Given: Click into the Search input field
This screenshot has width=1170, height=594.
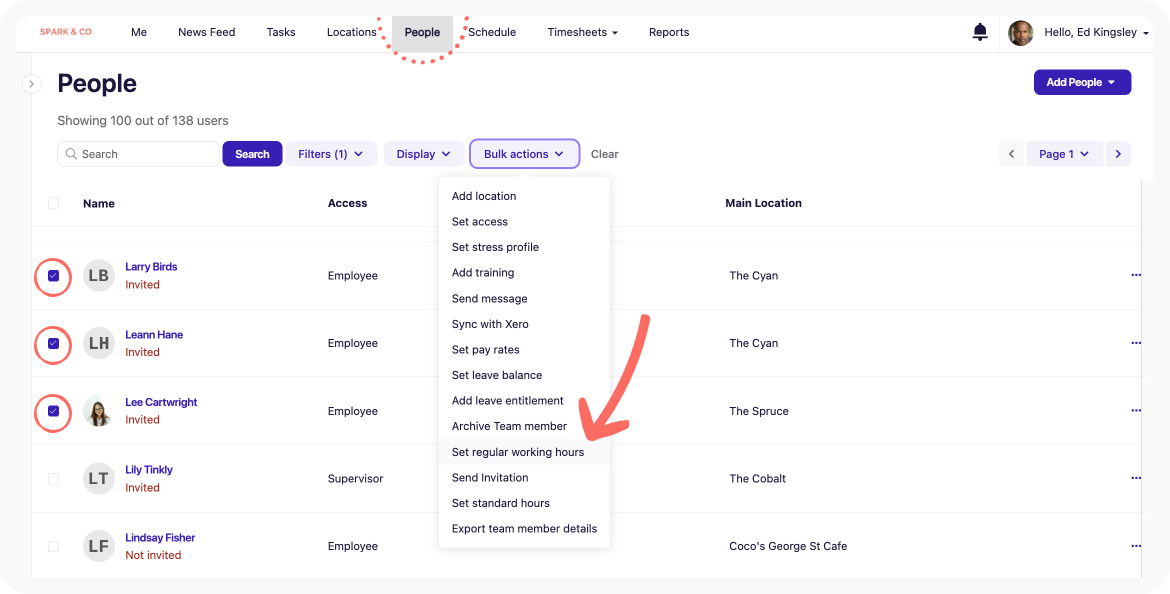Looking at the screenshot, I should [x=145, y=154].
